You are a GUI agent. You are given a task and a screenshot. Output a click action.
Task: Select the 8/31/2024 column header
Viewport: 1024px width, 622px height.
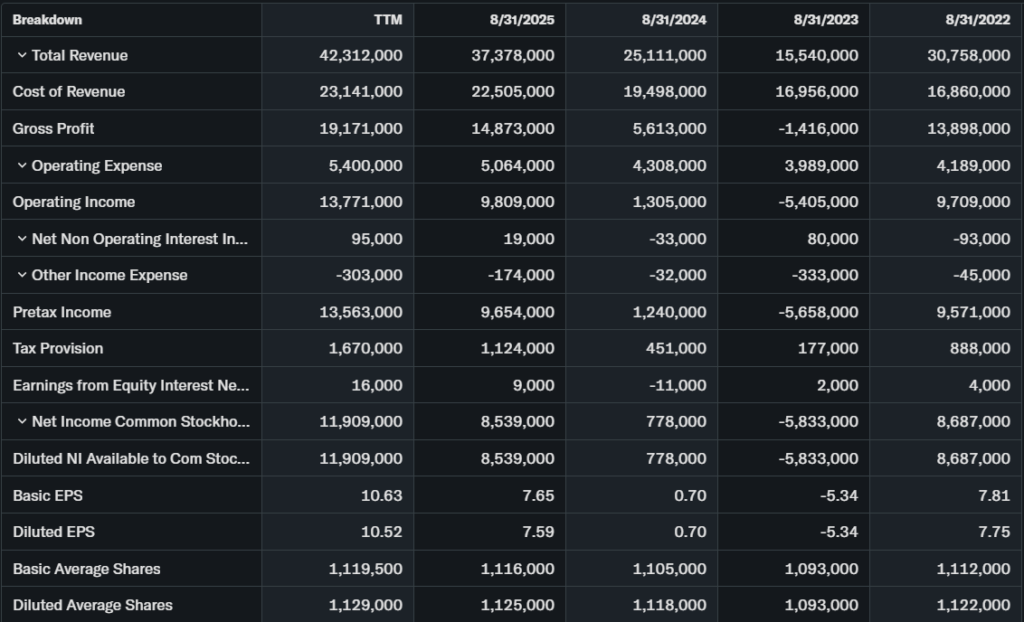tap(676, 20)
